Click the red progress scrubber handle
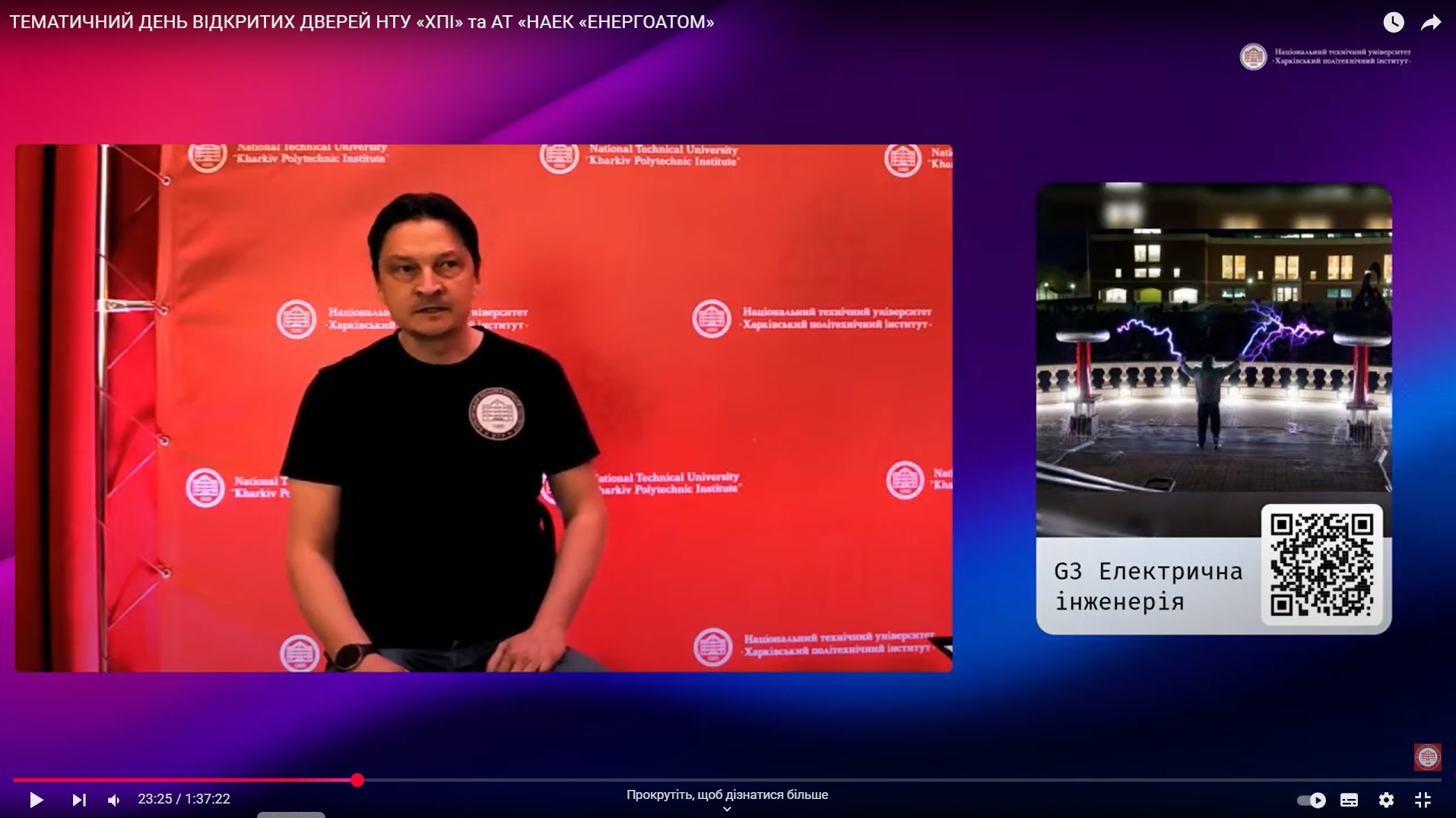This screenshot has width=1456, height=818. coord(357,780)
